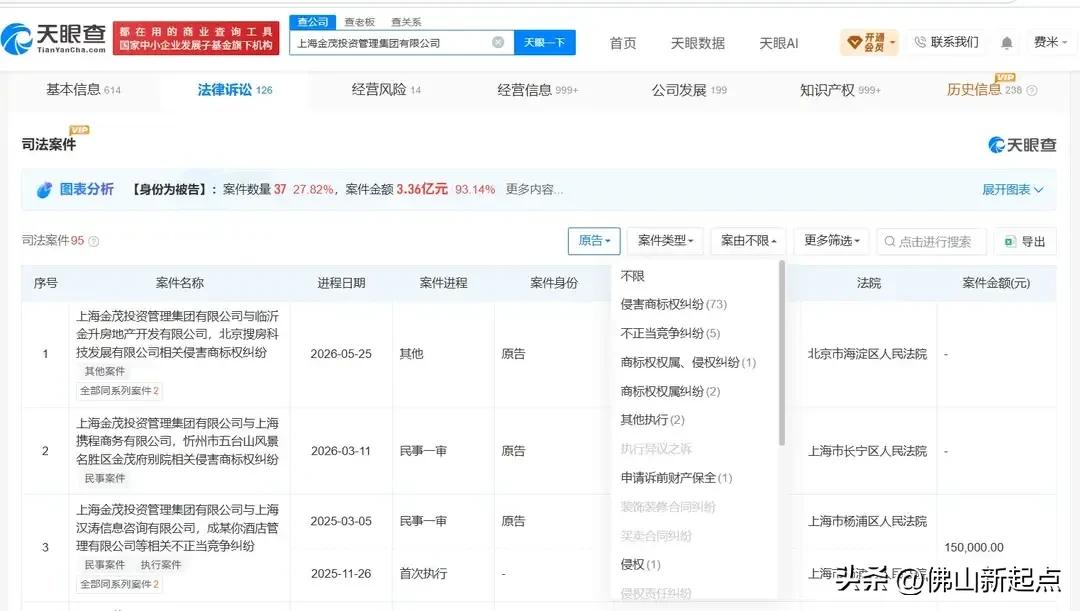Open the 知识产权 tab
The width and height of the screenshot is (1080, 611).
(840, 90)
